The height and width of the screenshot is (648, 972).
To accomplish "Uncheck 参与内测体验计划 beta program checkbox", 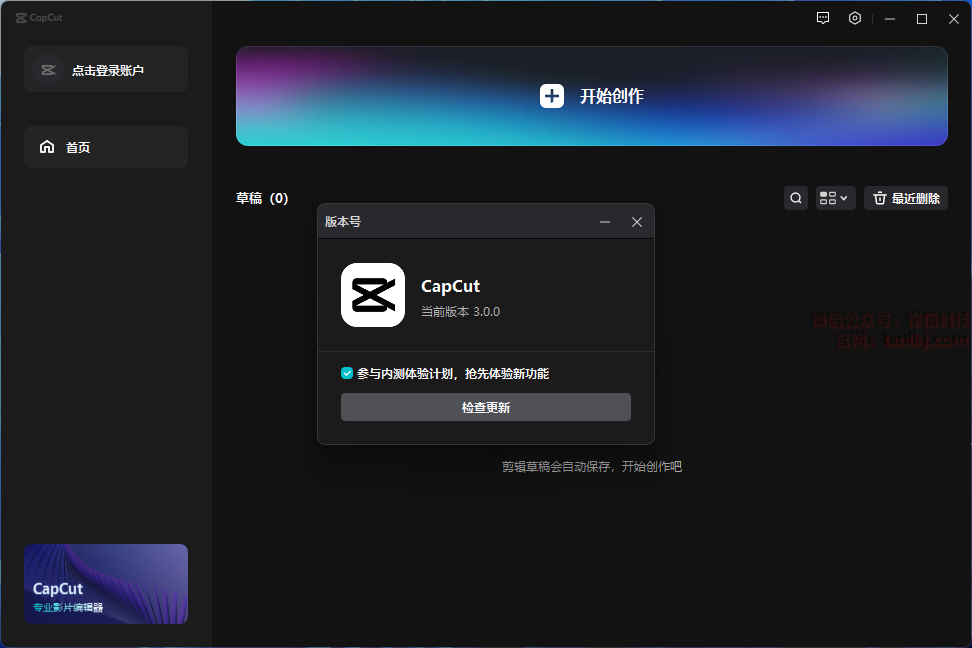I will [347, 373].
